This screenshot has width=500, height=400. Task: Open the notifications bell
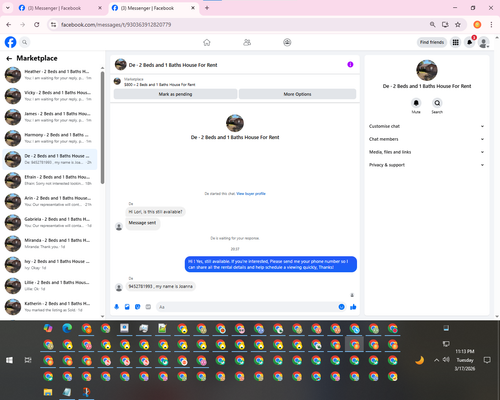pyautogui.click(x=469, y=42)
